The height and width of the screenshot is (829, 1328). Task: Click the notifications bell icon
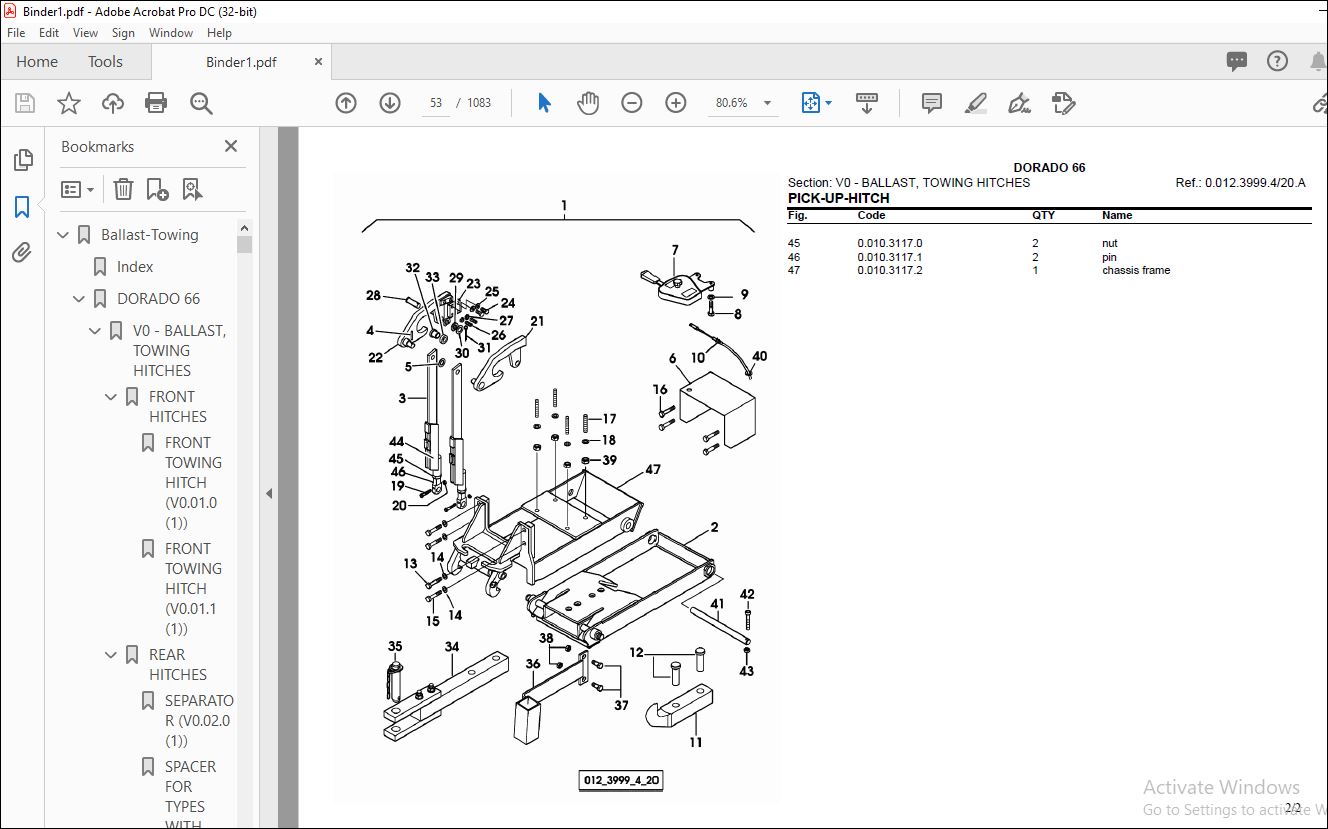coord(1317,61)
